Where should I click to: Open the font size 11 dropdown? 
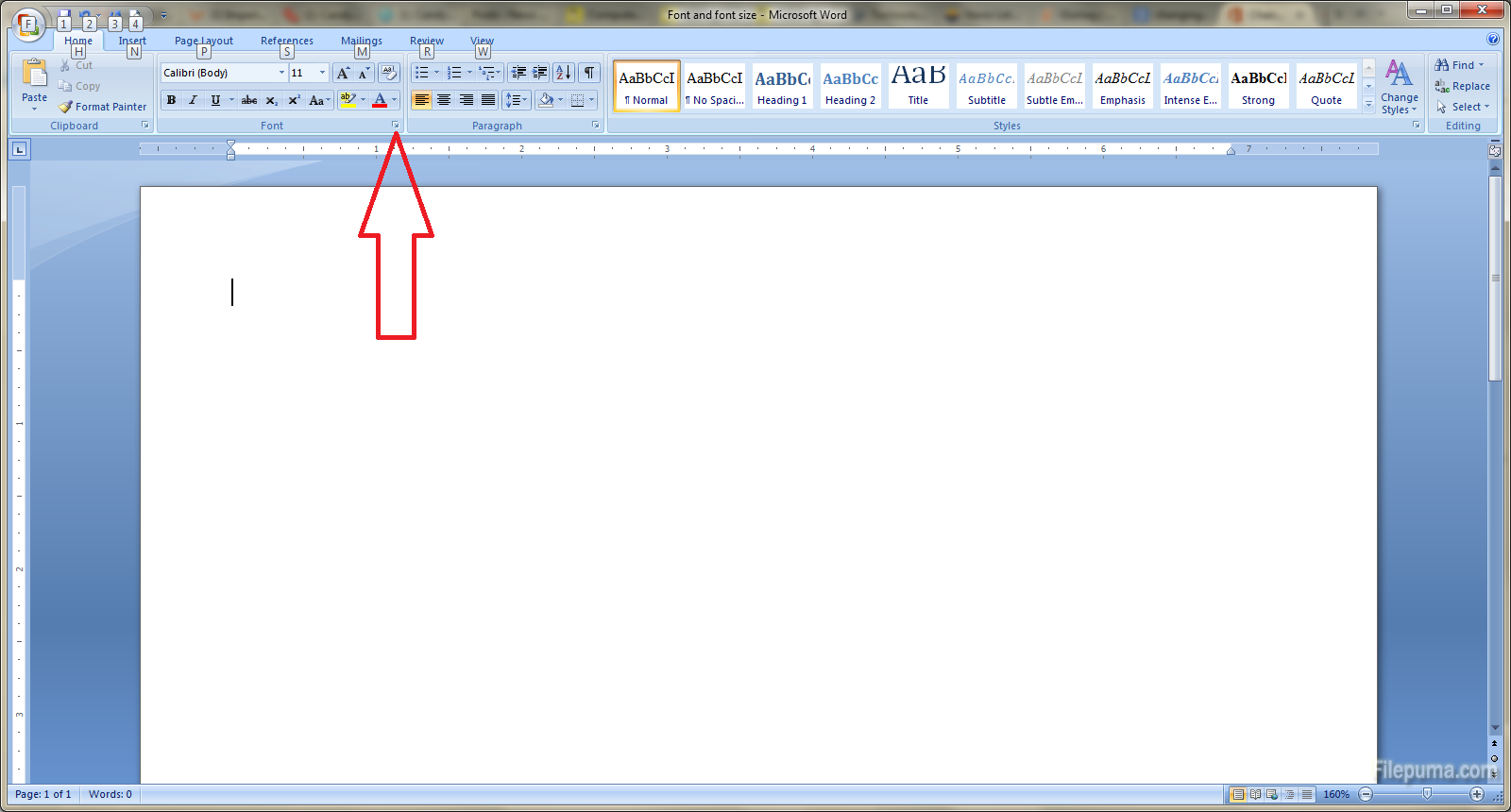[322, 73]
